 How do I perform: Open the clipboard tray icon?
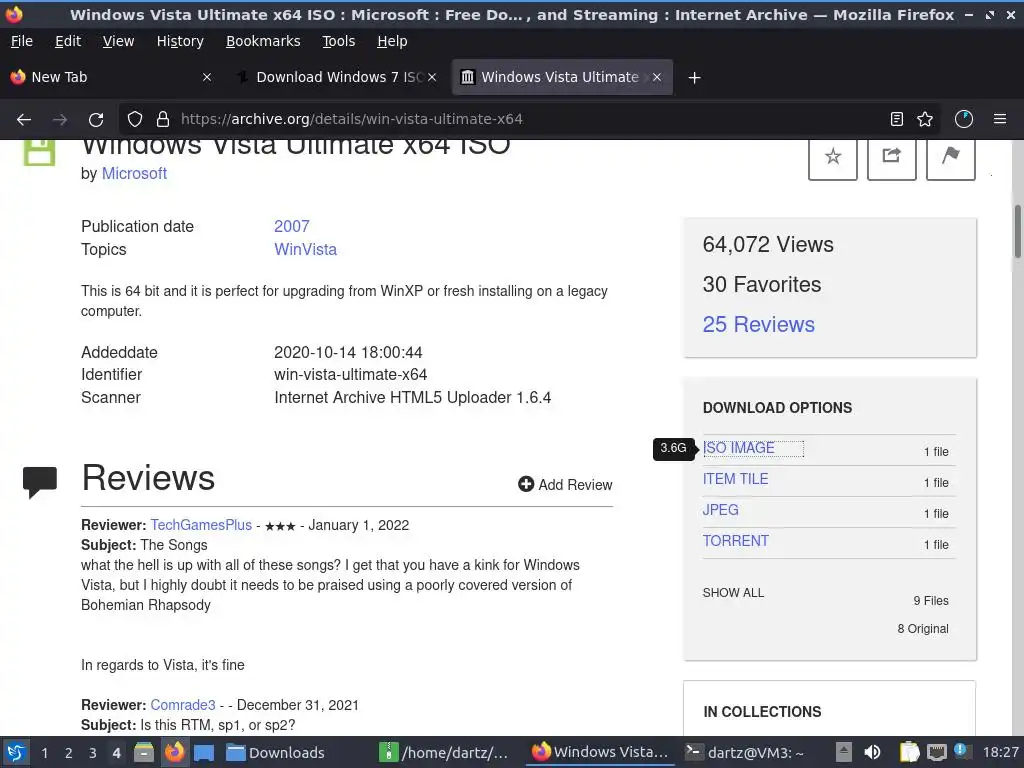909,752
